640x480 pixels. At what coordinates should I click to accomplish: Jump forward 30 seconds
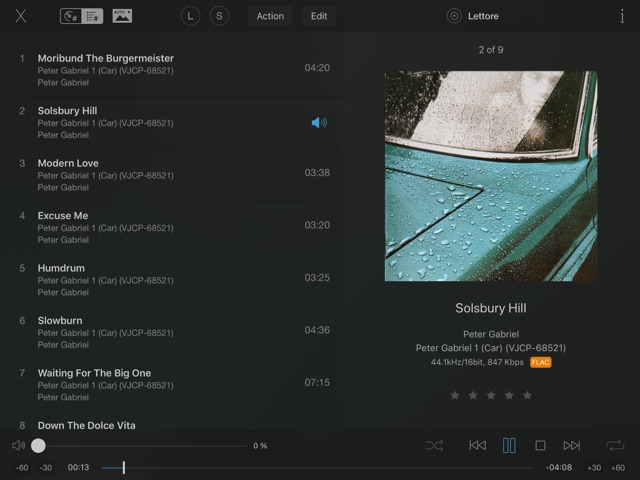(x=594, y=468)
